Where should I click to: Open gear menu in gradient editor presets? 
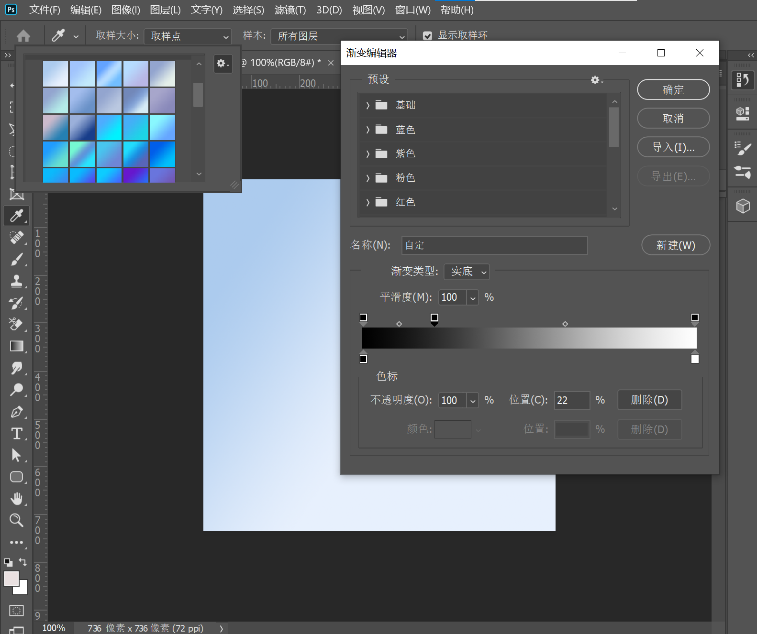click(x=597, y=80)
